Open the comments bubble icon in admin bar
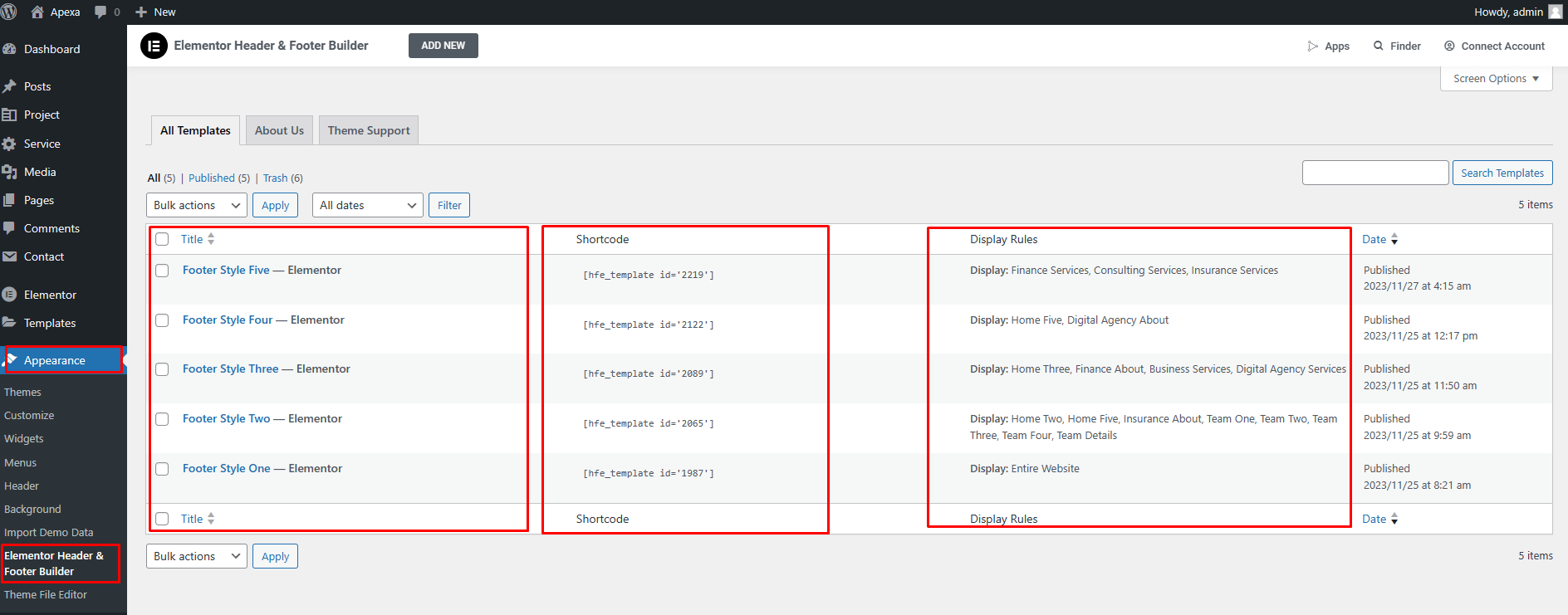The image size is (1568, 615). (x=100, y=12)
